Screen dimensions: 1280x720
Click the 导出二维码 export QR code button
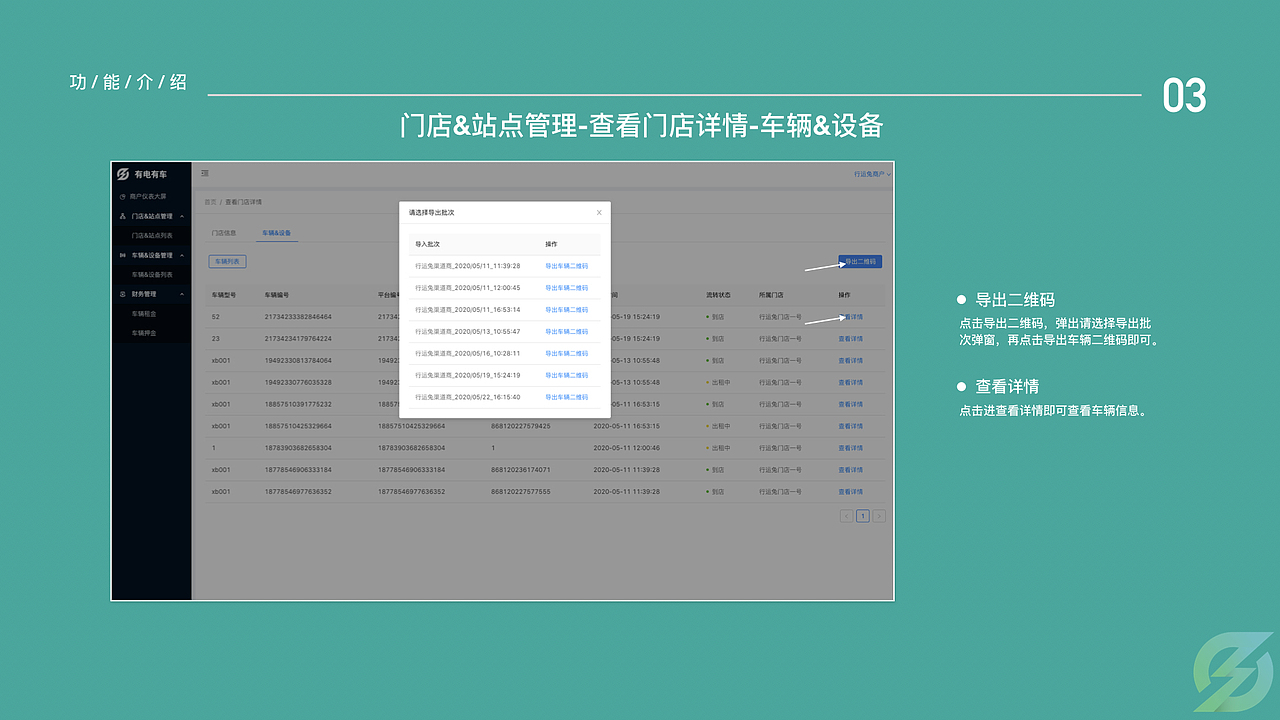tap(861, 261)
